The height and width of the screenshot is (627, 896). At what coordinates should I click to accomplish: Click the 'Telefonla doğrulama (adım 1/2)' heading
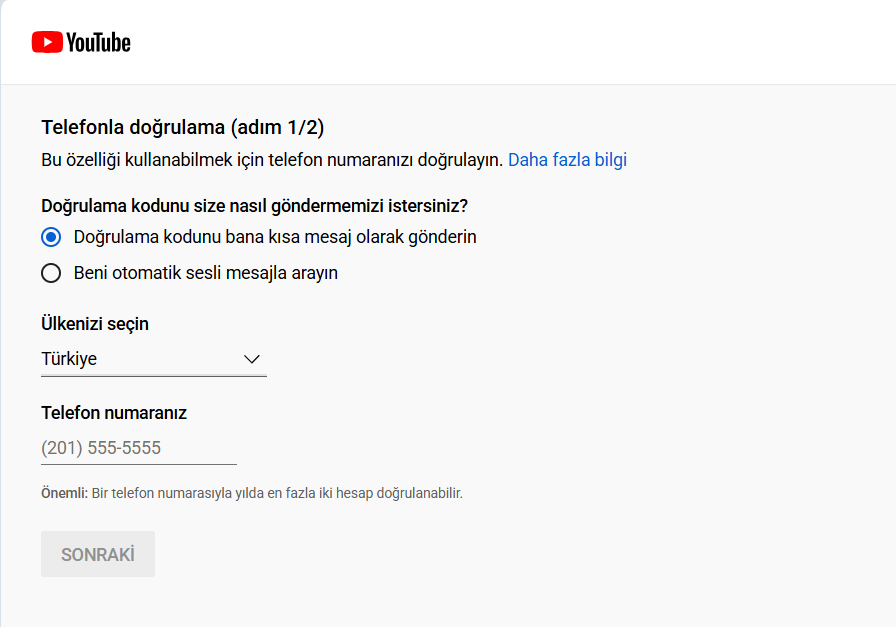183,127
